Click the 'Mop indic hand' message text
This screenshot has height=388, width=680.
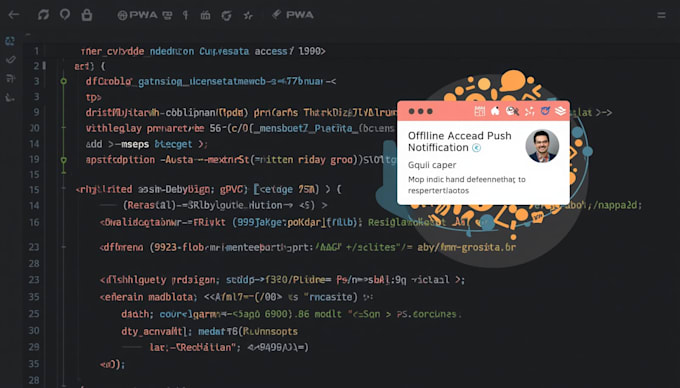point(467,185)
